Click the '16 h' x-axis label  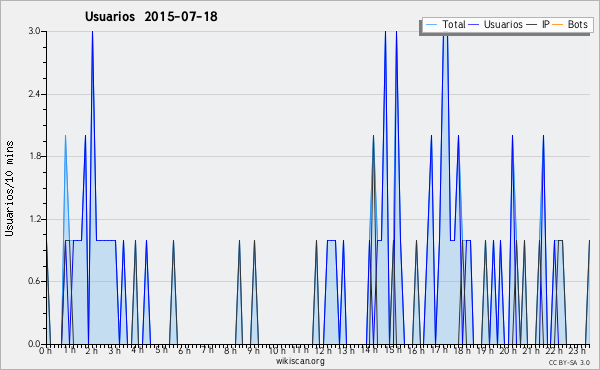click(416, 351)
